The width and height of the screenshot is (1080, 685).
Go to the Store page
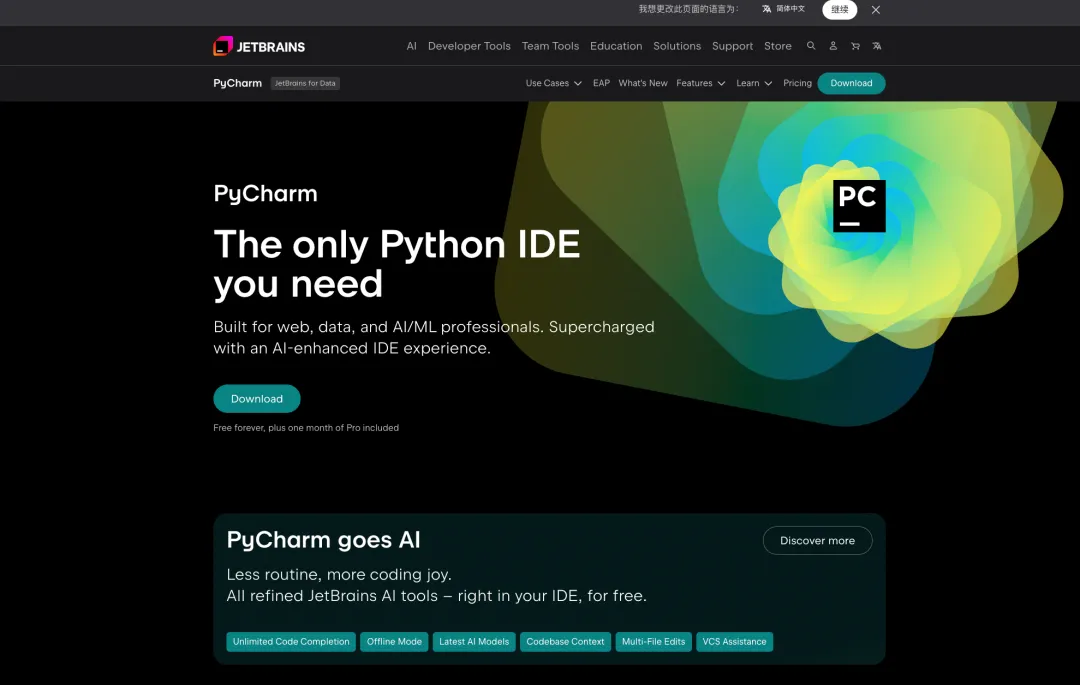[778, 46]
